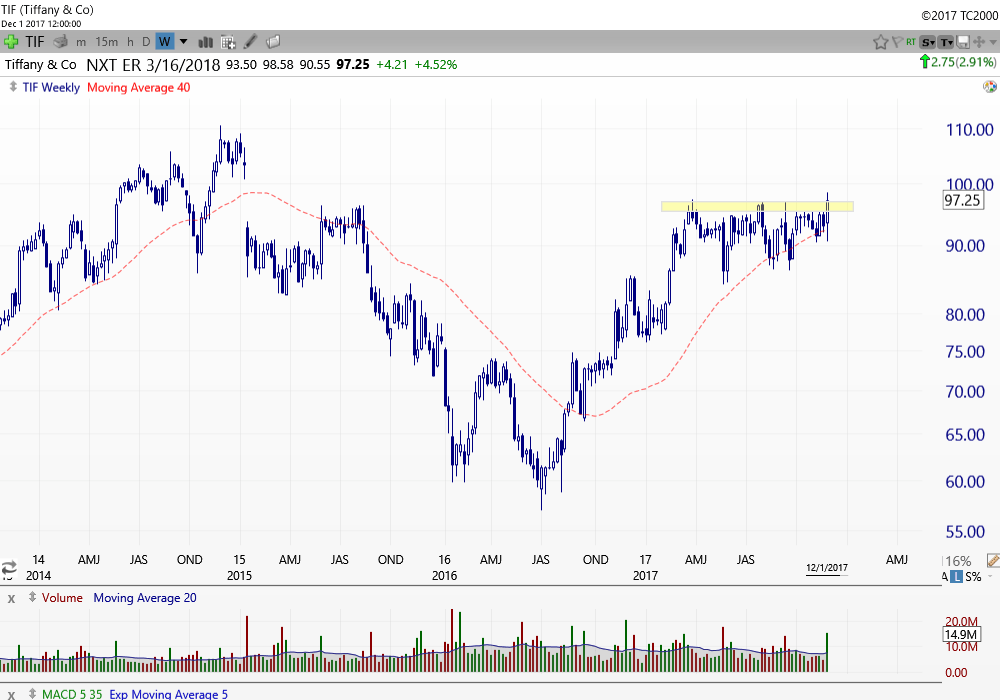
Task: Select the 15m timeframe button
Action: coord(106,41)
